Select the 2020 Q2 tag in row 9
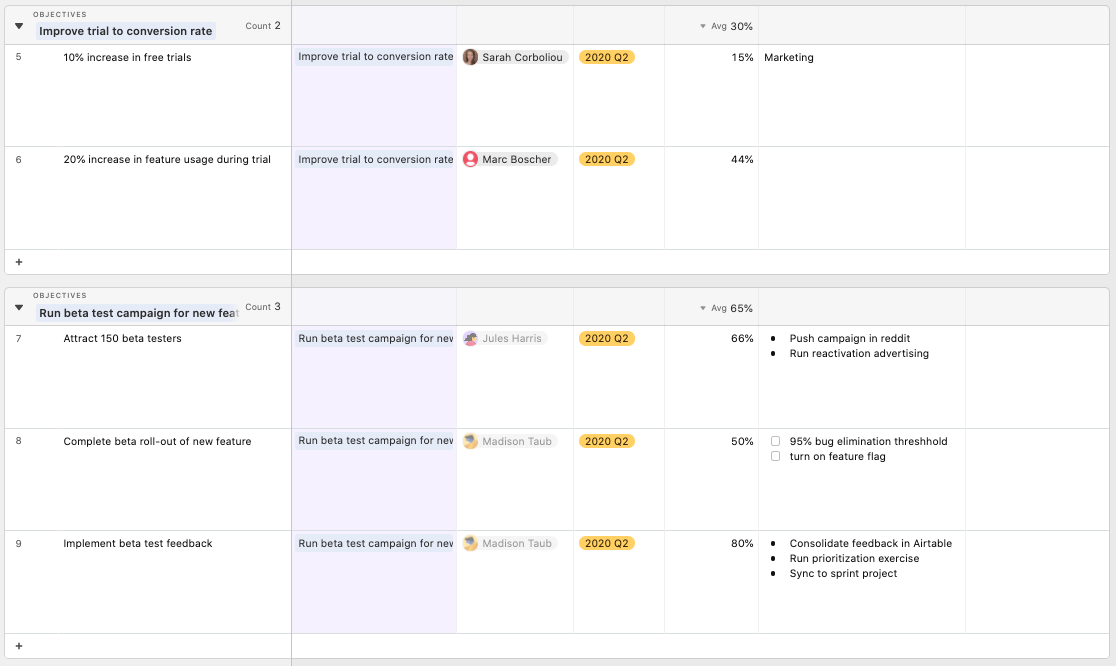The width and height of the screenshot is (1116, 666). [606, 544]
